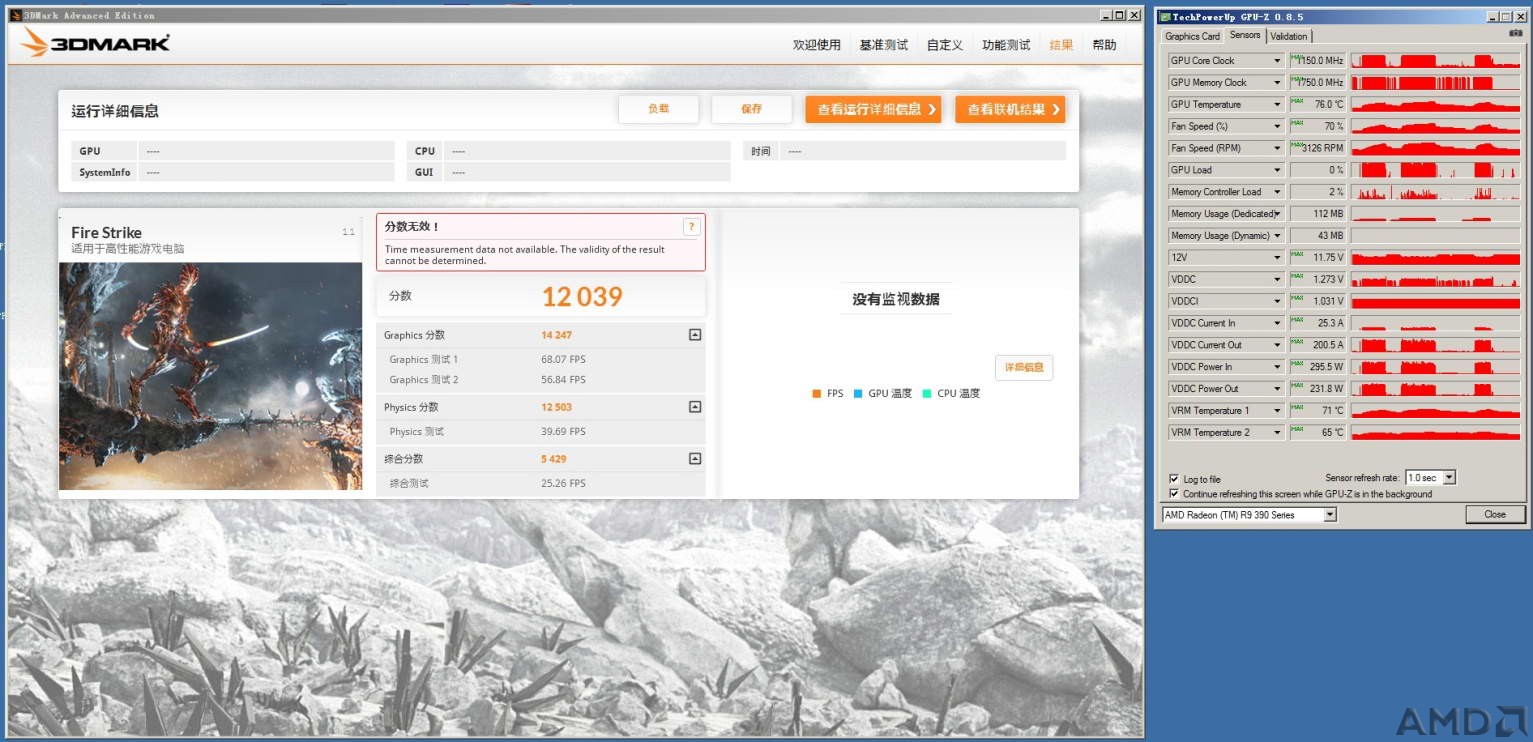Click the 295.5 W VDDC Power In reading
Image resolution: width=1533 pixels, height=742 pixels.
coord(1318,367)
